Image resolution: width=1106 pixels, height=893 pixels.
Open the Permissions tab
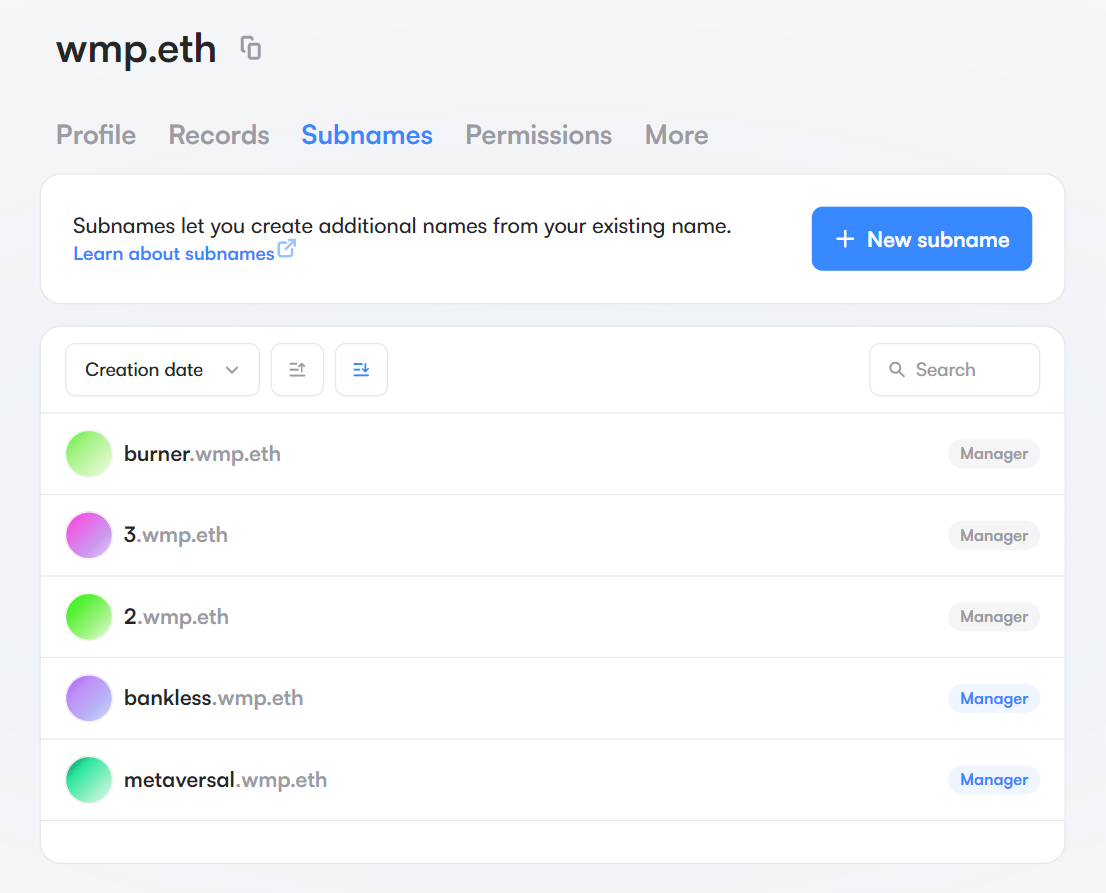(x=538, y=135)
